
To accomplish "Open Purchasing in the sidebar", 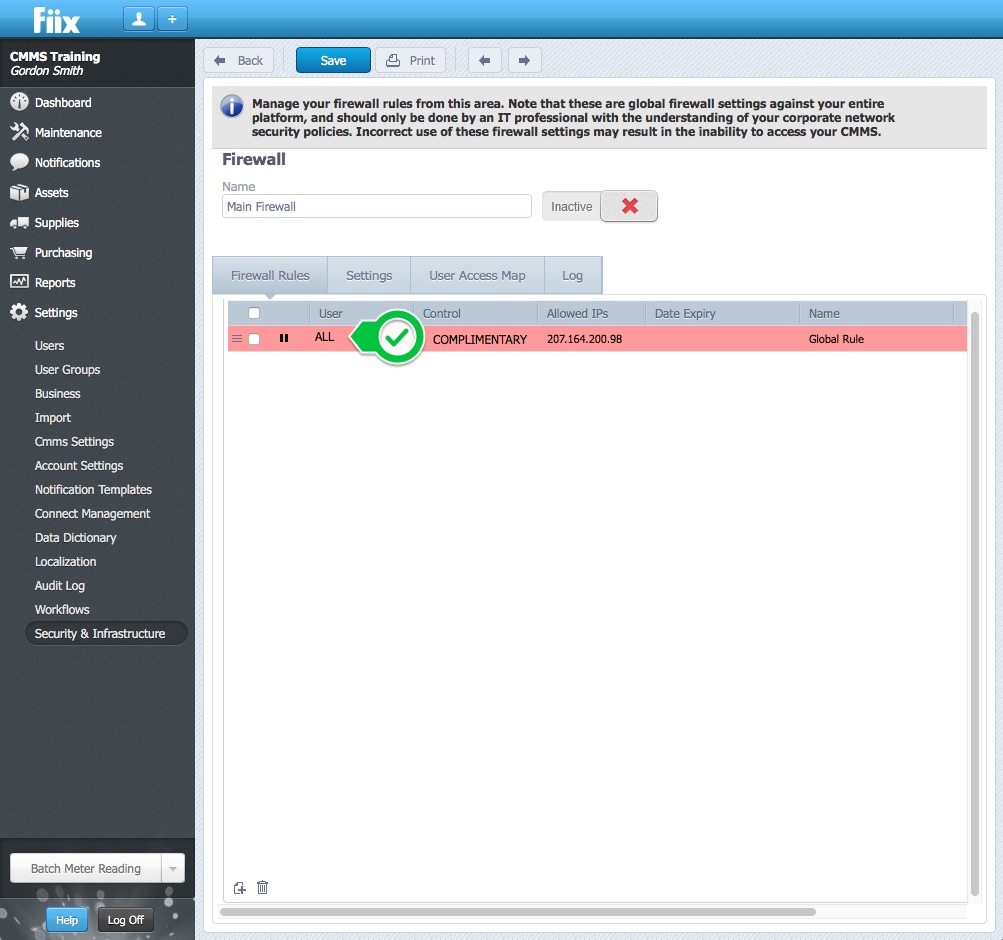I will click(x=63, y=253).
